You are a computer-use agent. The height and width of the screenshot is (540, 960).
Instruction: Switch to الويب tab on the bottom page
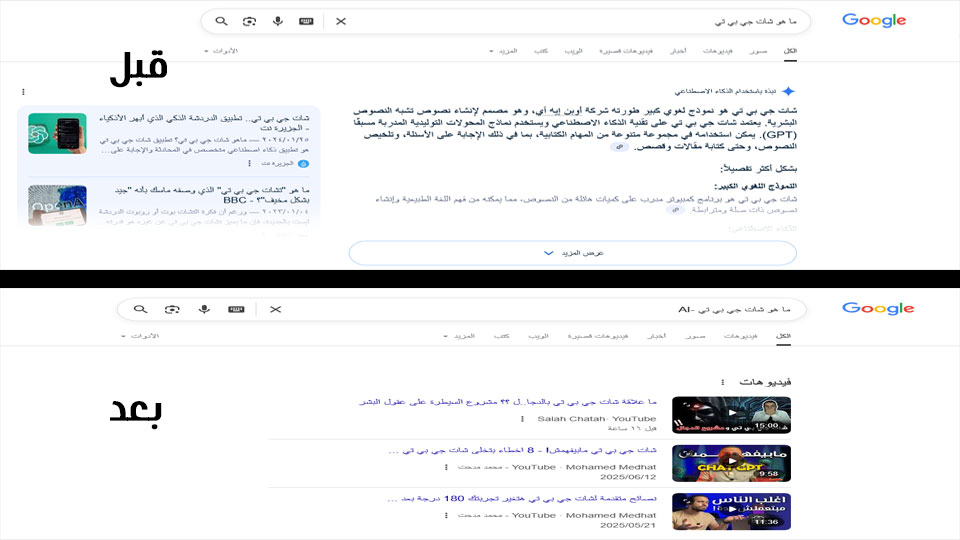[538, 336]
